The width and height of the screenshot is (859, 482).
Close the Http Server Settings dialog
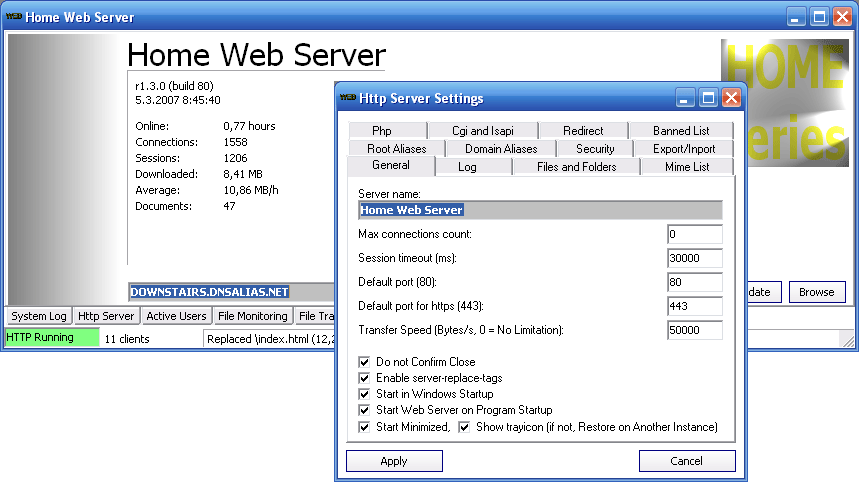(x=731, y=98)
